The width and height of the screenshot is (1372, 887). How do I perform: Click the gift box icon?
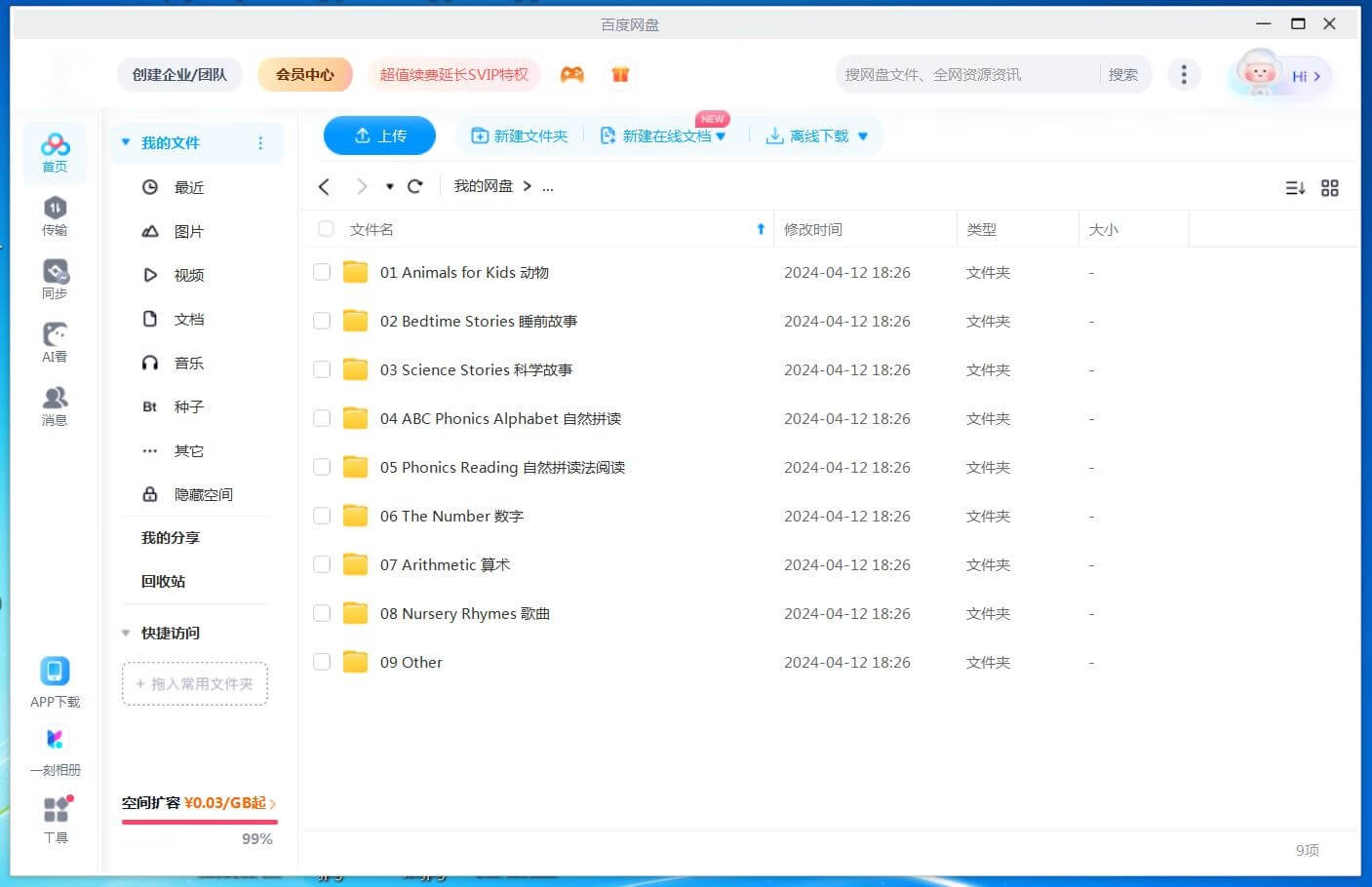tap(620, 74)
